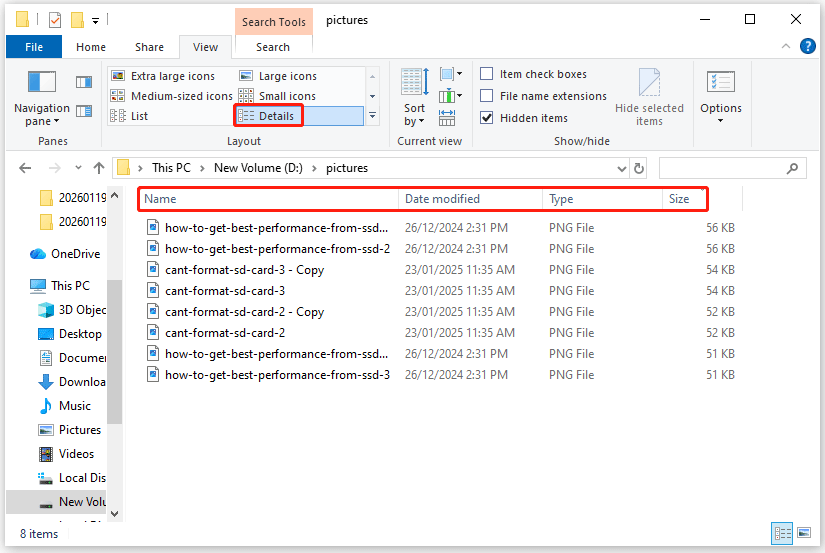825x553 pixels.
Task: Toggle the Preview pane icon
Action: coord(84,82)
